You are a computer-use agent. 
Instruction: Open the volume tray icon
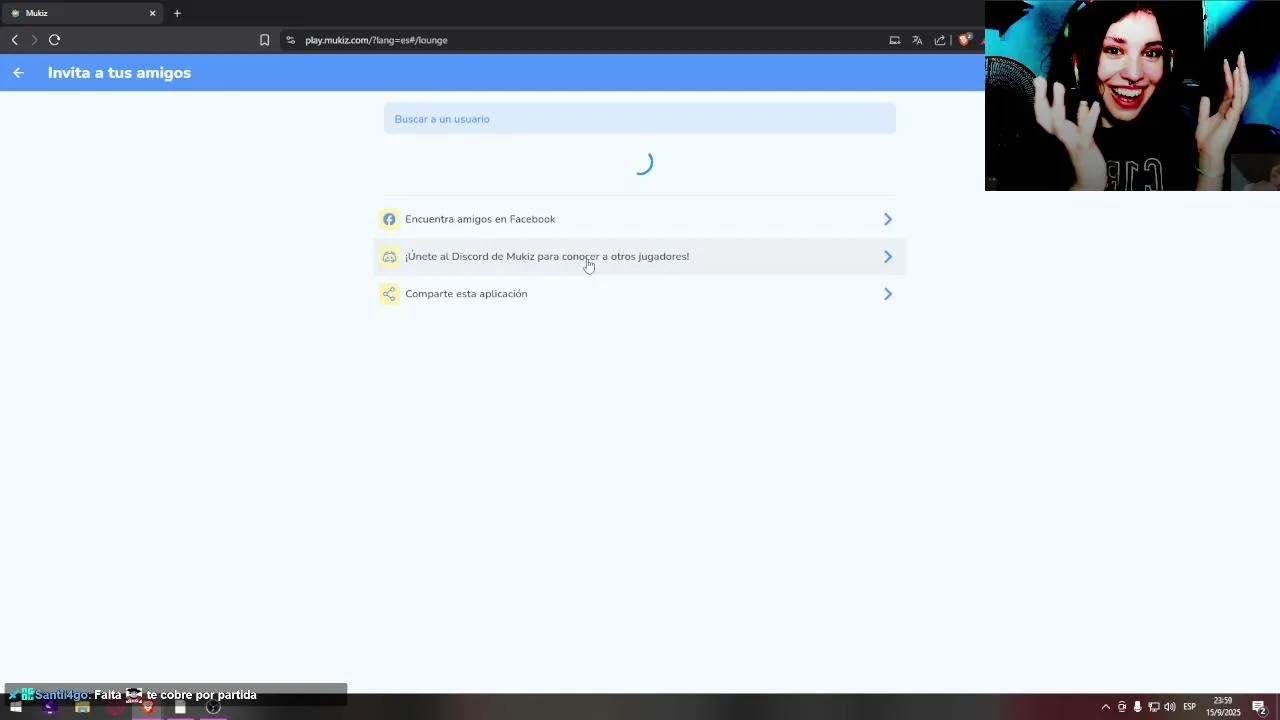click(1169, 707)
